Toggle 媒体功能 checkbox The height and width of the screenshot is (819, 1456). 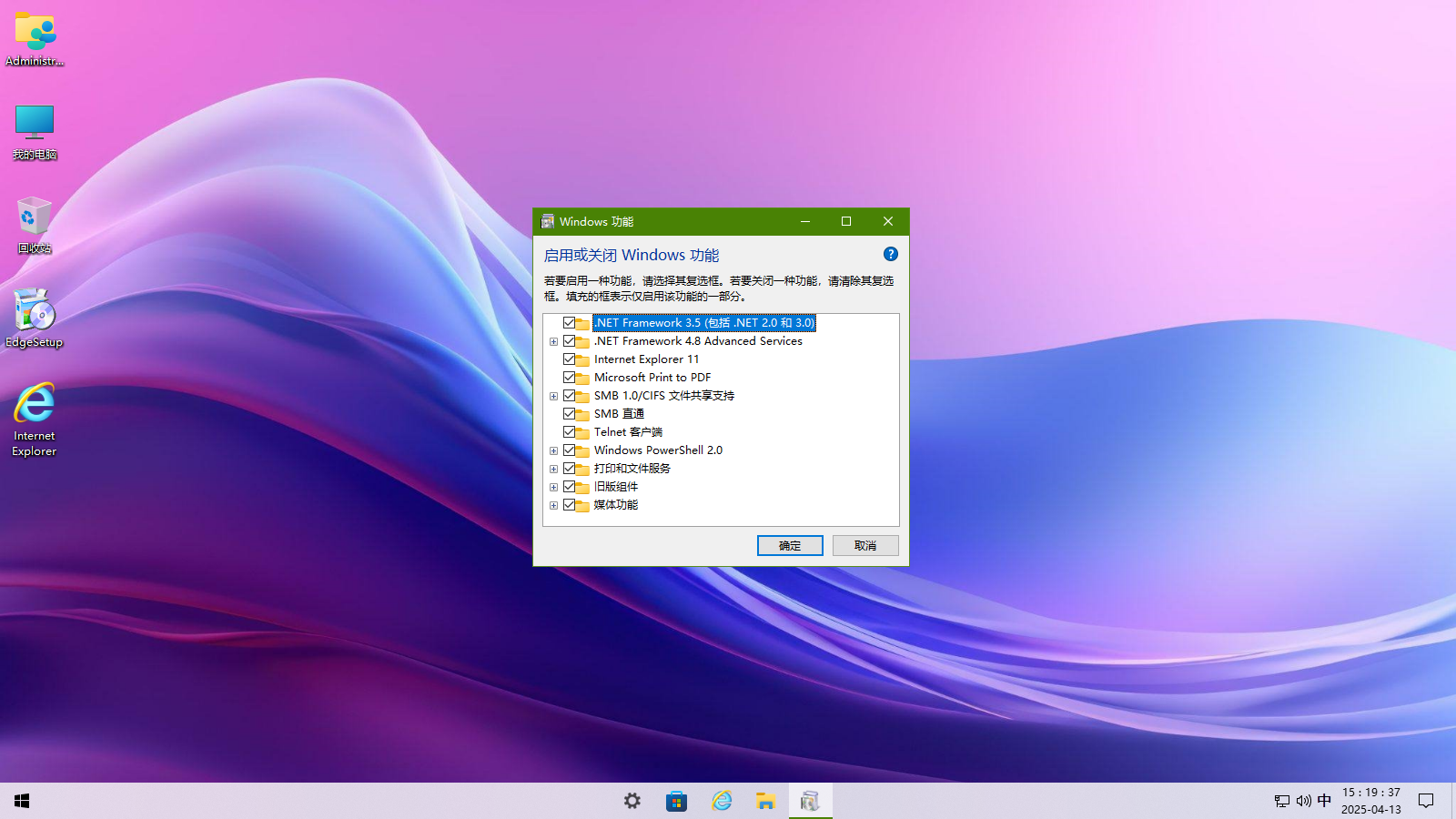[569, 505]
